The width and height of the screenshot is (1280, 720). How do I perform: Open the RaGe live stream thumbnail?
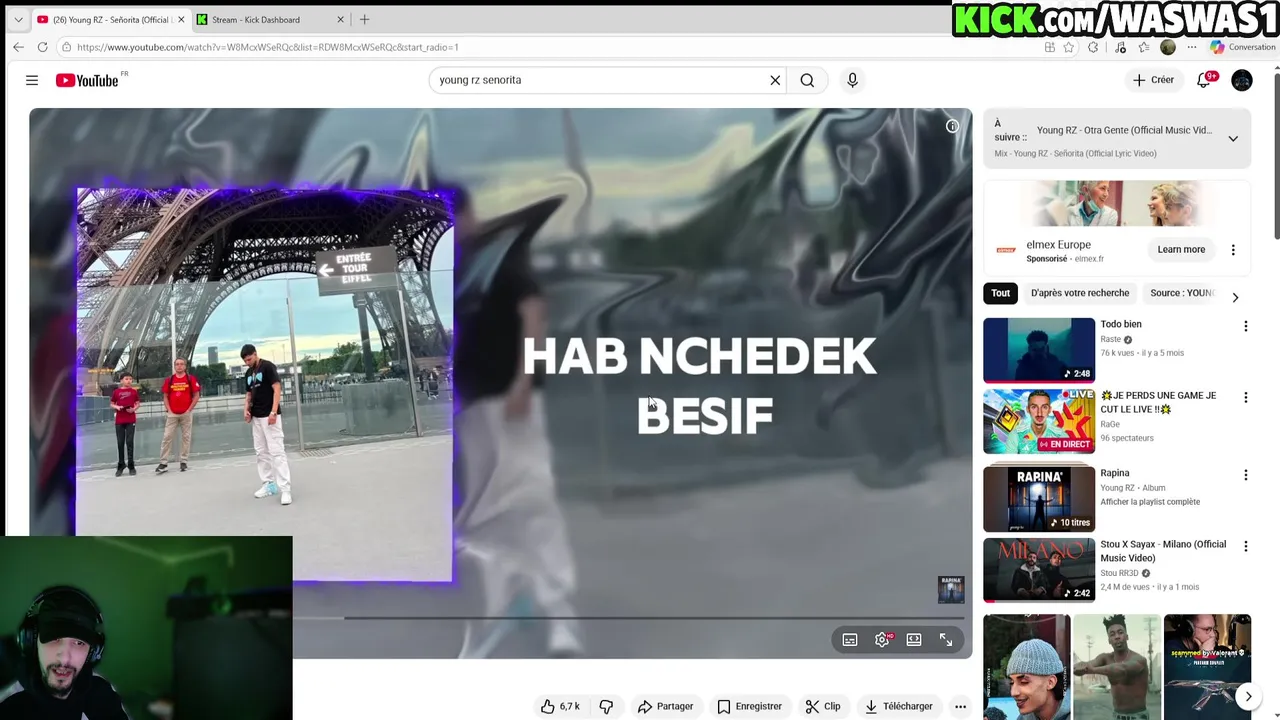coord(1039,421)
